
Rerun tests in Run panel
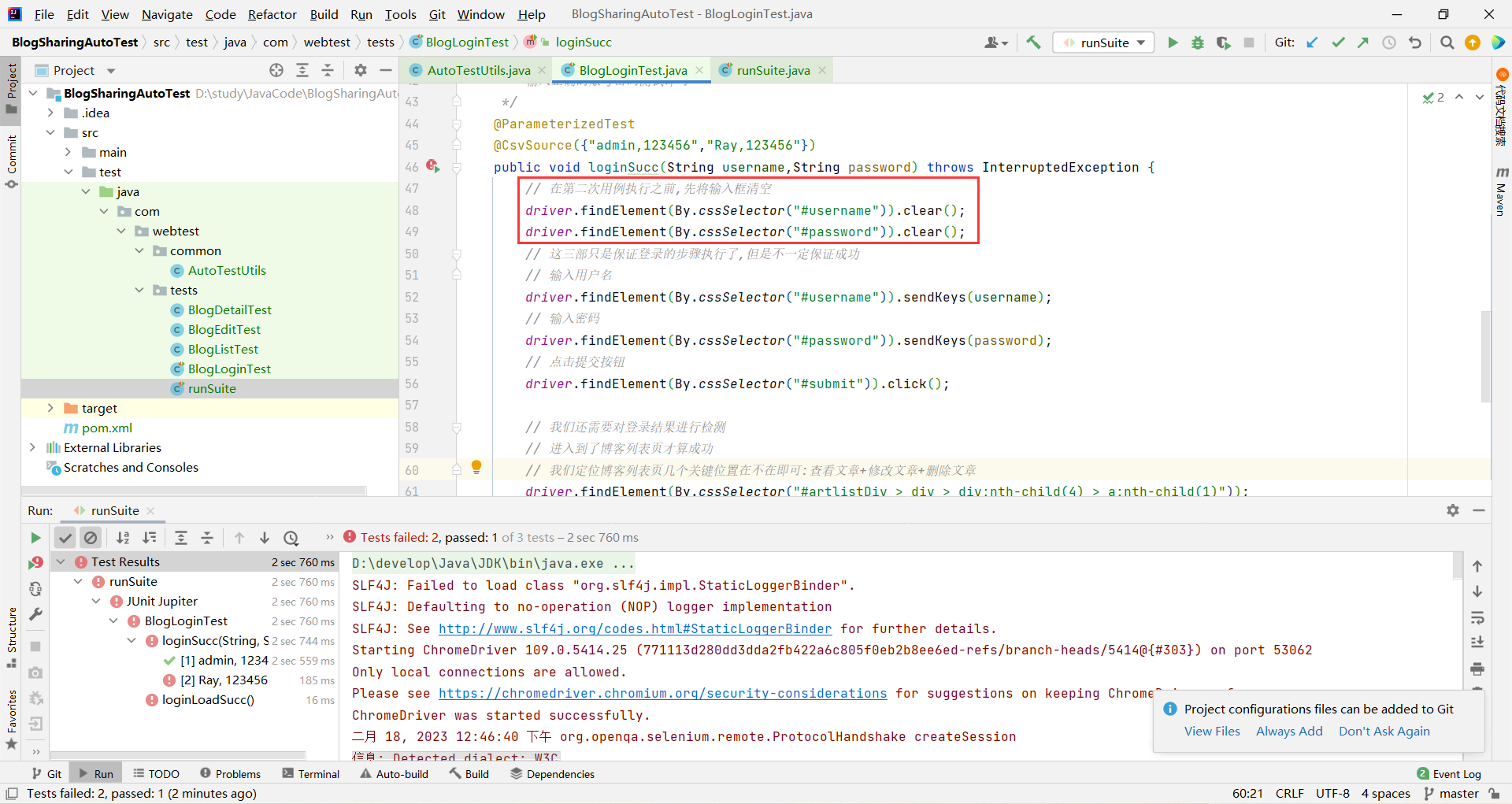[35, 538]
